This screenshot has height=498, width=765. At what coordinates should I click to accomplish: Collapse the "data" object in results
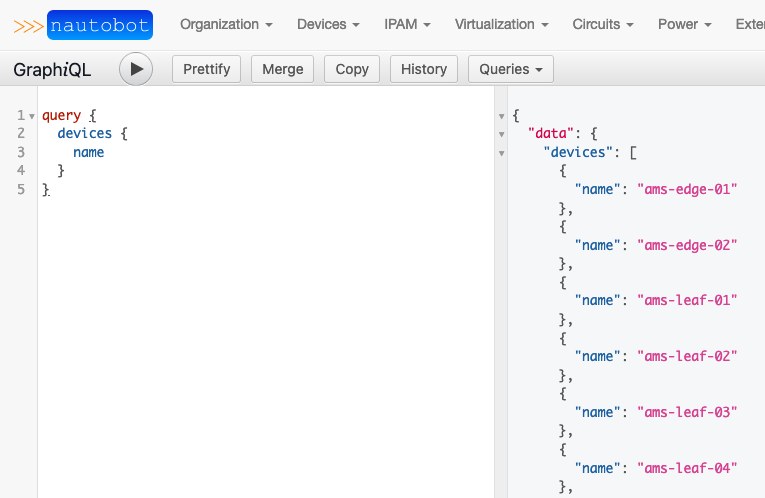tap(501, 134)
